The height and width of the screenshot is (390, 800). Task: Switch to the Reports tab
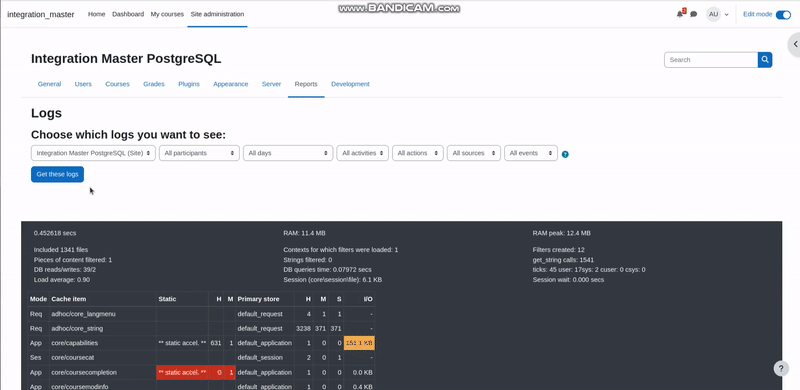pyautogui.click(x=306, y=84)
